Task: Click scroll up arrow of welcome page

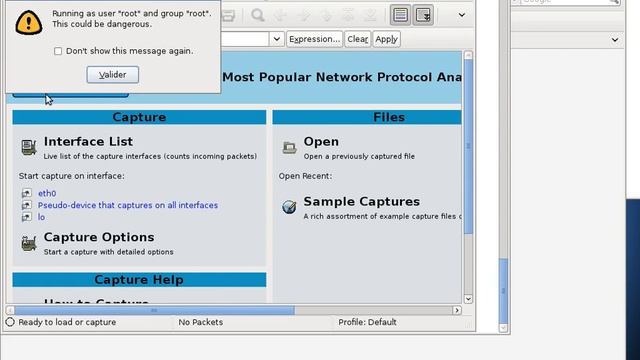Action: point(468,55)
